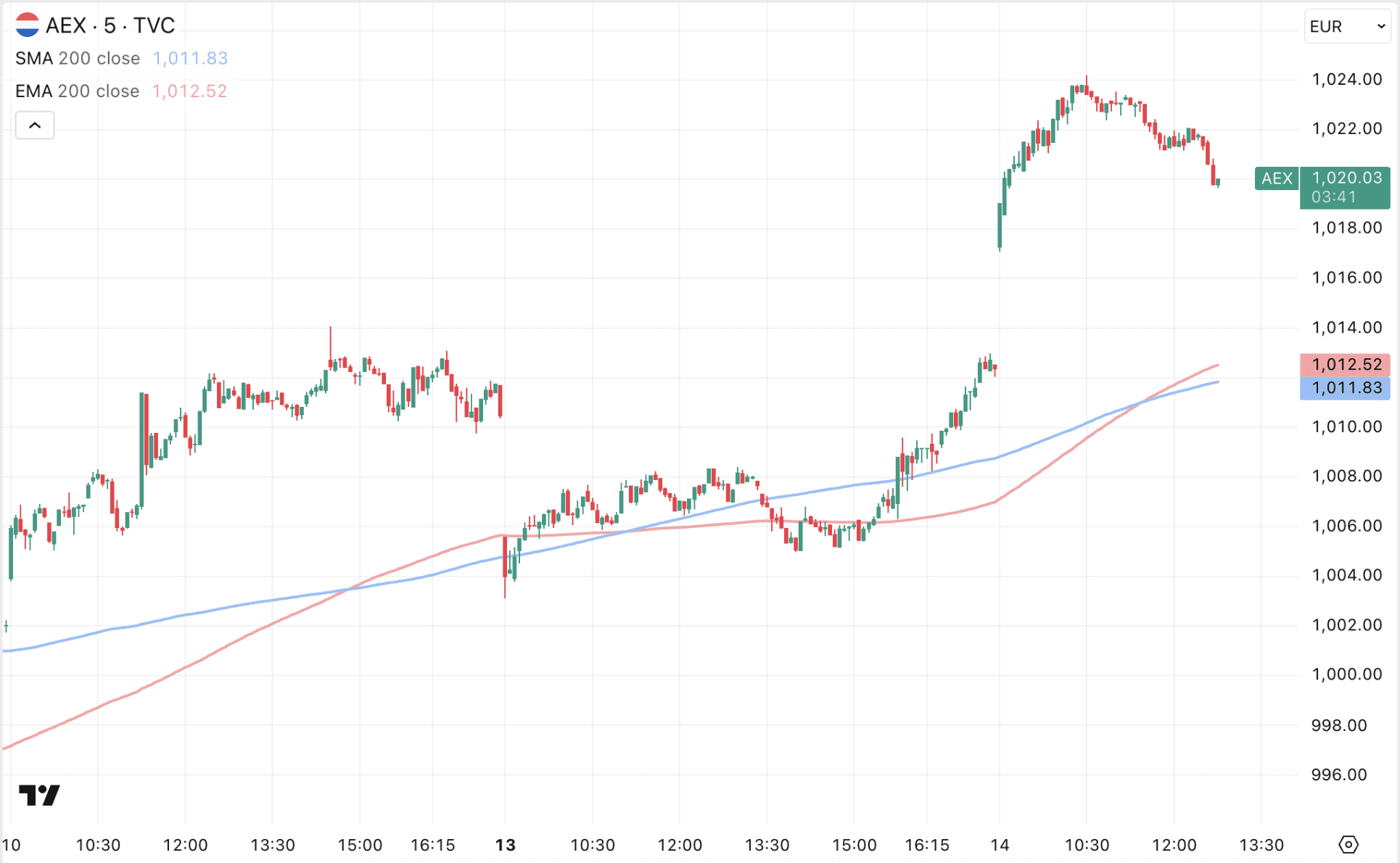This screenshot has width=1400, height=863.
Task: Click the Netherlands flag symbol logo
Action: point(28,25)
